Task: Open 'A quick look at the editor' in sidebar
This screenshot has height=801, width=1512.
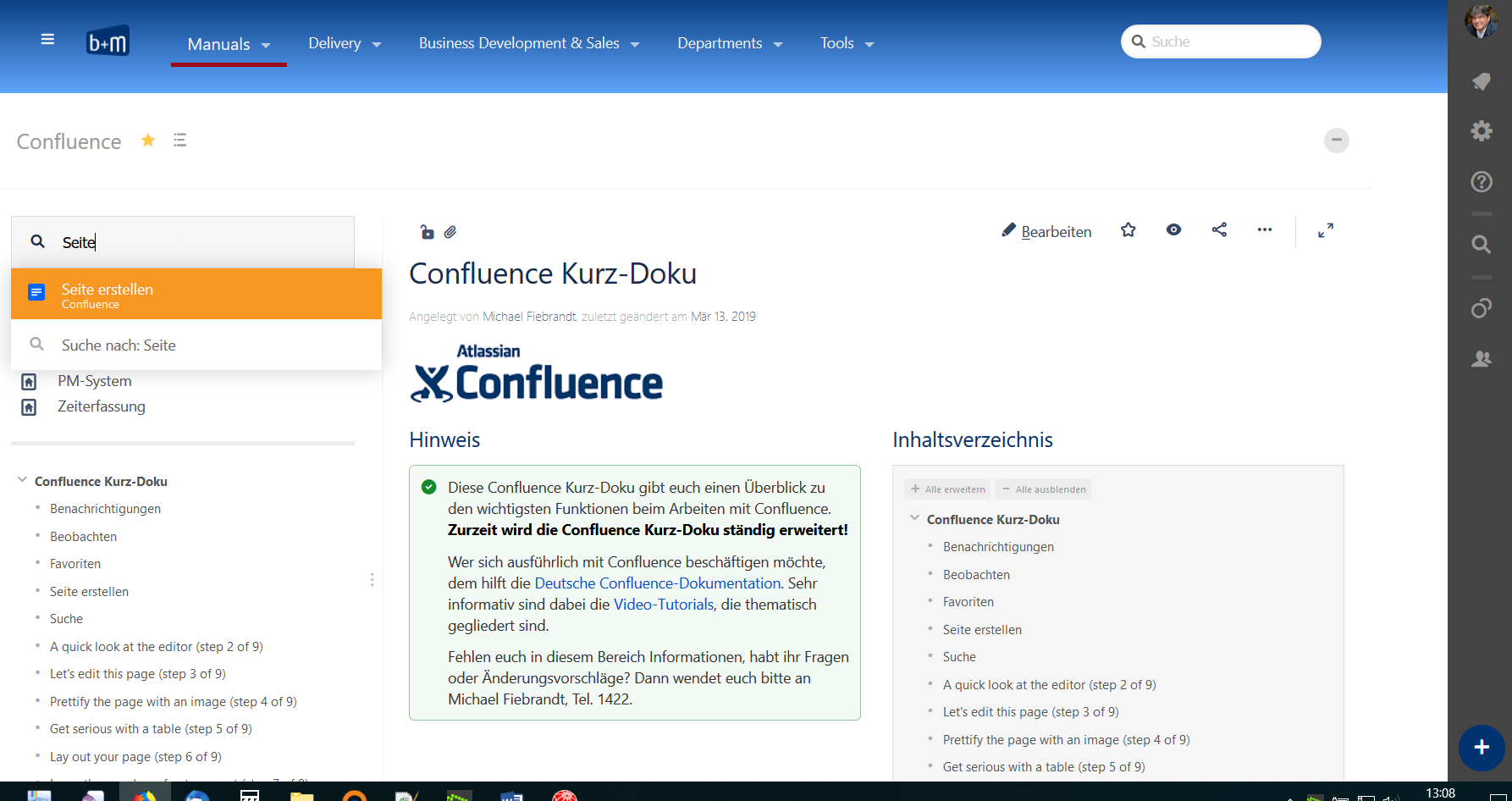Action: point(157,647)
